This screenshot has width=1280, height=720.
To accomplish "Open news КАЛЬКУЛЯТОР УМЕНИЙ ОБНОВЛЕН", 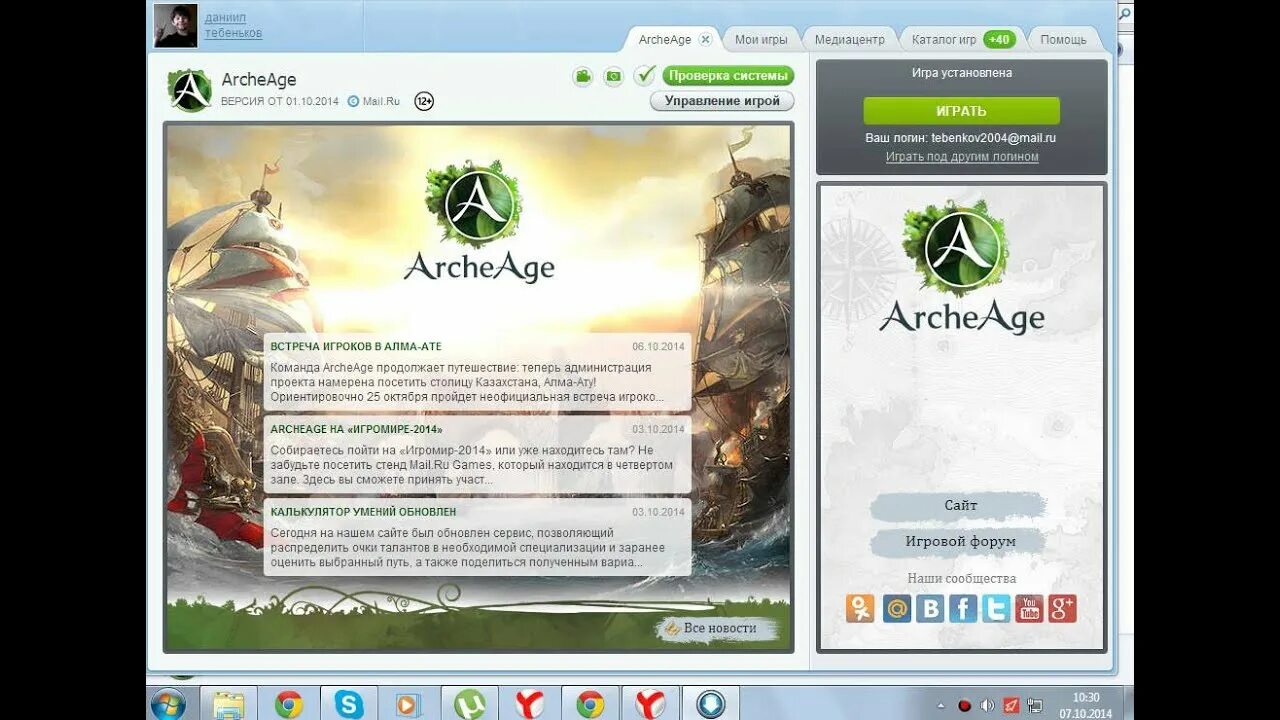I will (363, 512).
